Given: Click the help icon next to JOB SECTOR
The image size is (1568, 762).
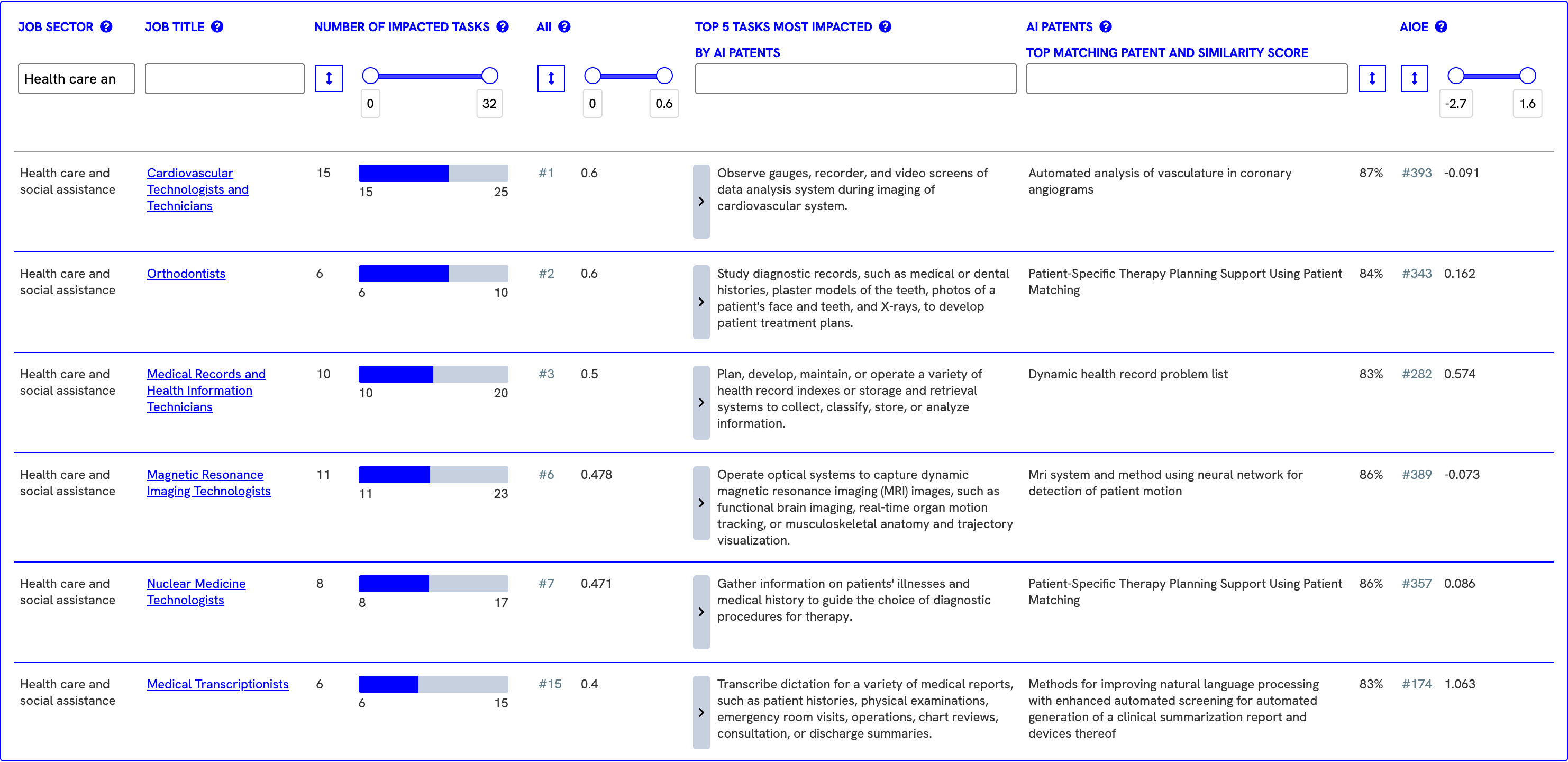Looking at the screenshot, I should (x=106, y=27).
